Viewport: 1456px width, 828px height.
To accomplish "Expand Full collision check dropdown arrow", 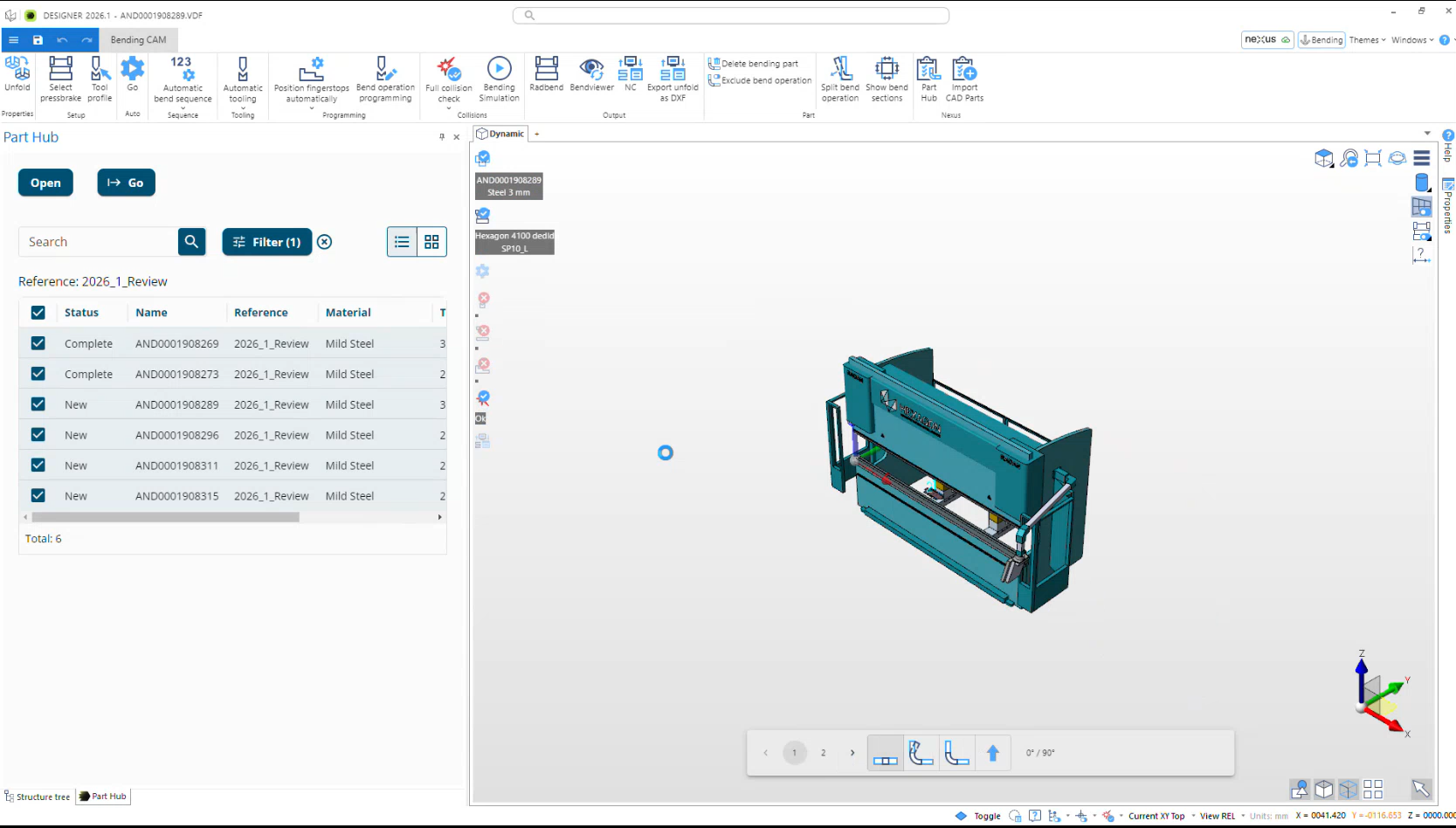I will 449,108.
